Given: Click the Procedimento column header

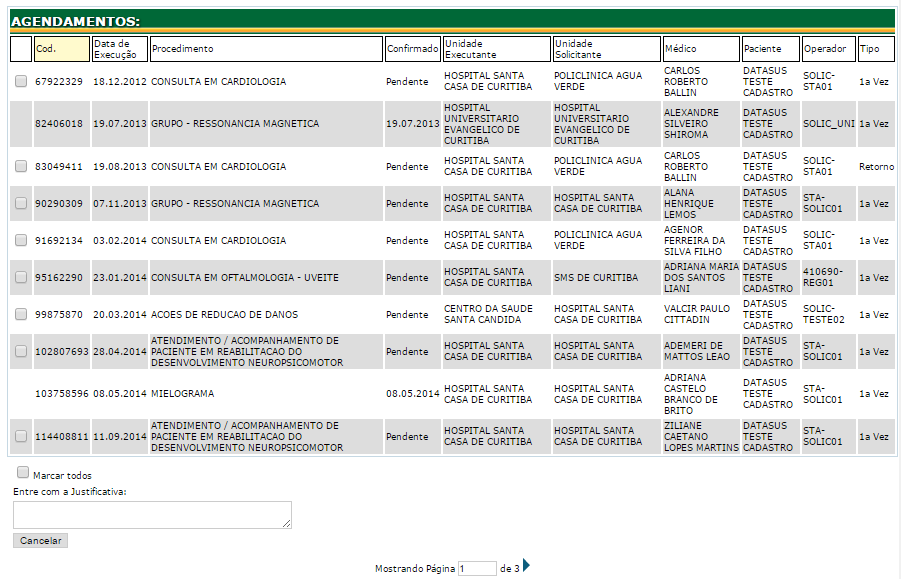Looking at the screenshot, I should pos(263,48).
